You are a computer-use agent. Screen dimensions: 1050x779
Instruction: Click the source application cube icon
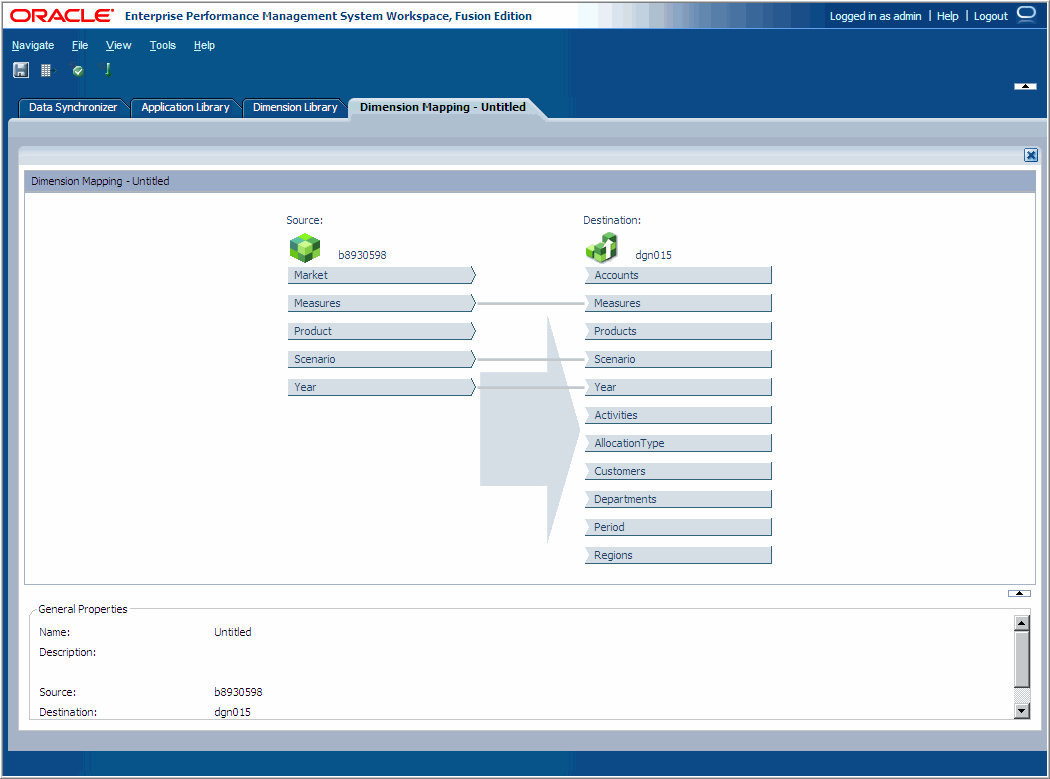click(305, 248)
